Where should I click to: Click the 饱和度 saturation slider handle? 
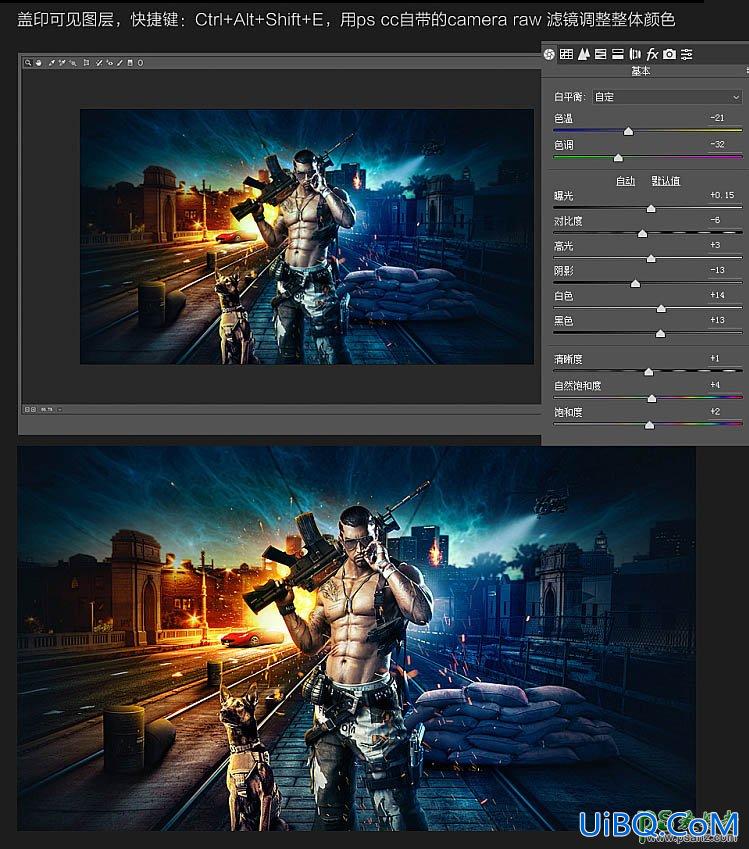[649, 425]
